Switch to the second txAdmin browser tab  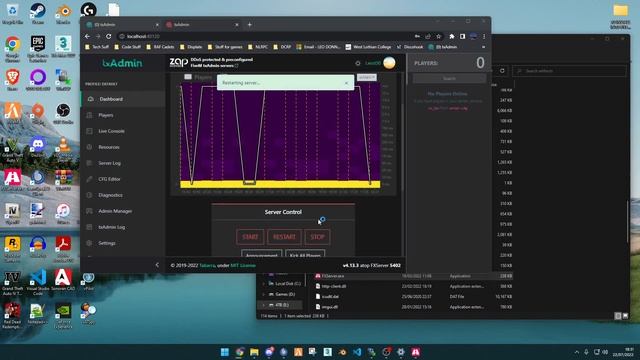202,24
